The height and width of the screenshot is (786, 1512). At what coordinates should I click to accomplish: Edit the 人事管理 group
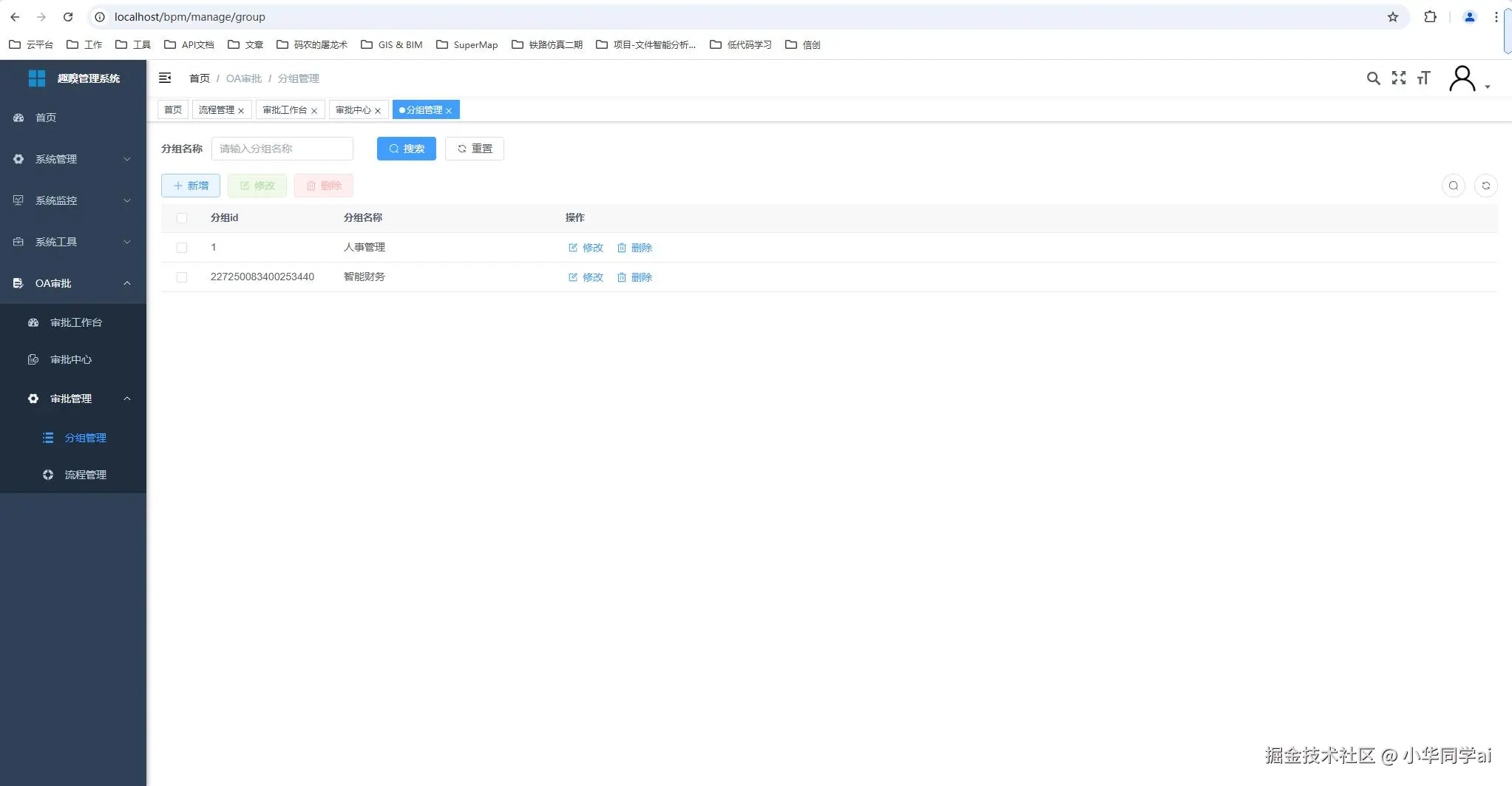tap(586, 248)
